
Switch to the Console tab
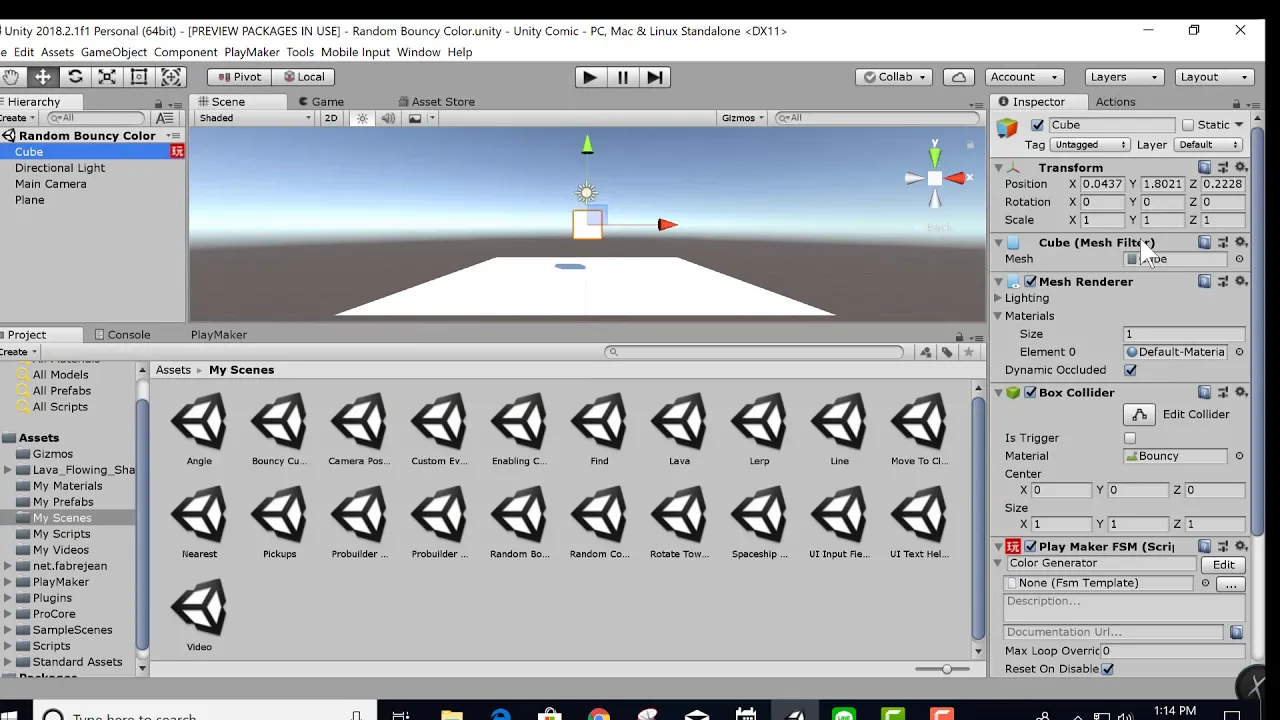click(x=122, y=335)
